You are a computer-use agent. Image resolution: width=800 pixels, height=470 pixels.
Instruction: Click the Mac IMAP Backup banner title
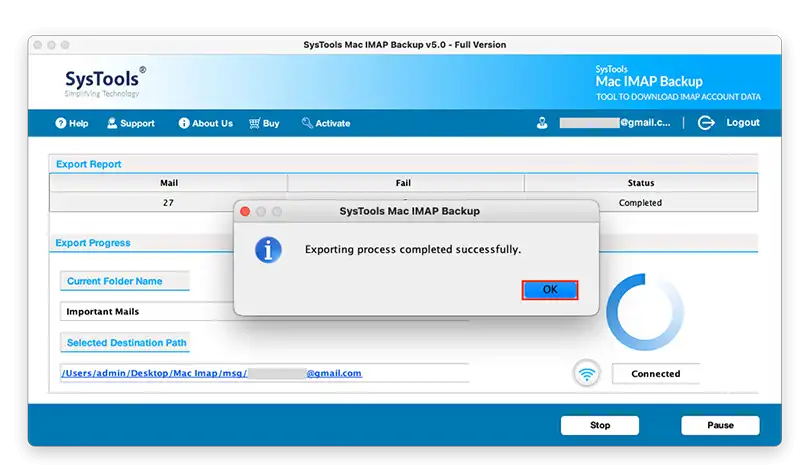[649, 81]
